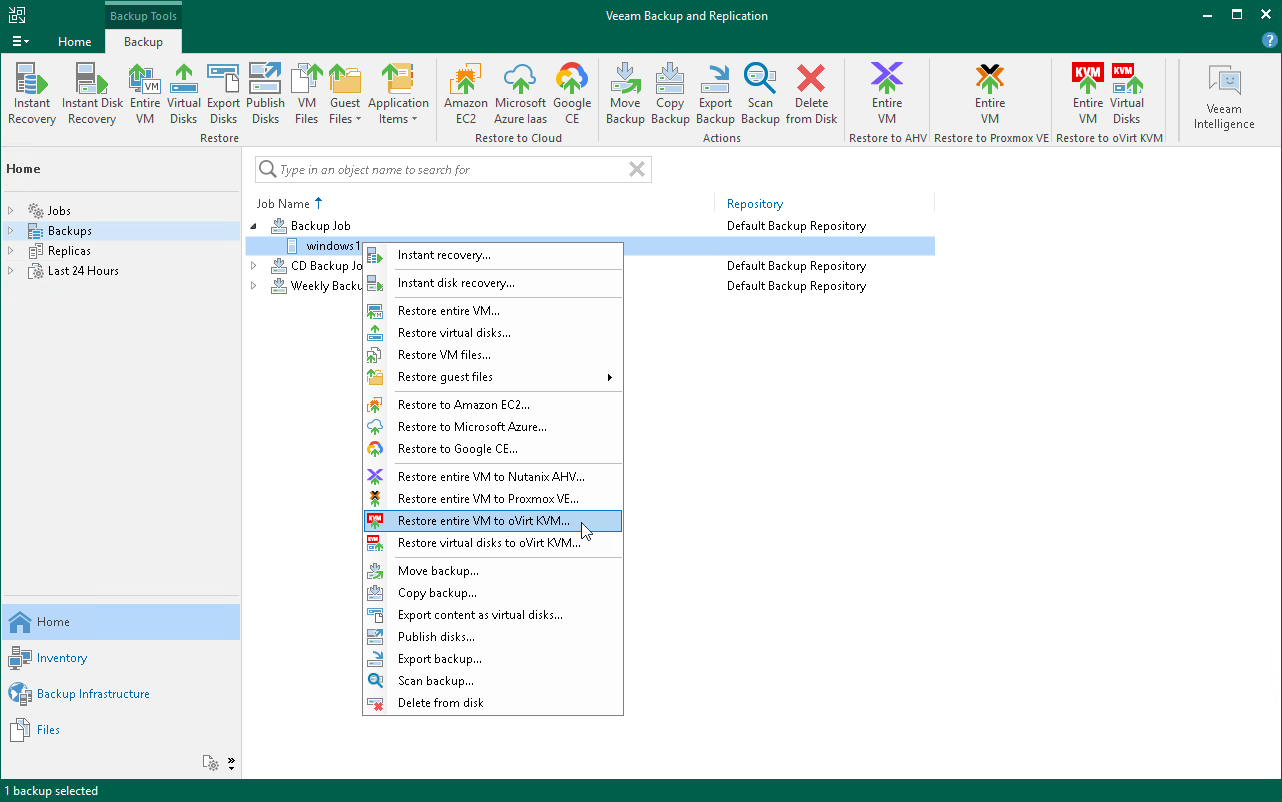
Task: Open Veeam Intelligence
Action: (1224, 97)
